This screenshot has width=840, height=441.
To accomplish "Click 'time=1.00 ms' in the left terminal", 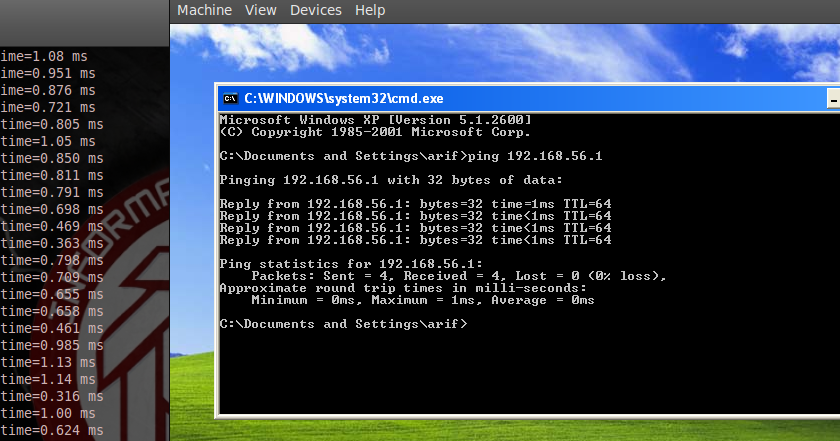I will coord(48,414).
